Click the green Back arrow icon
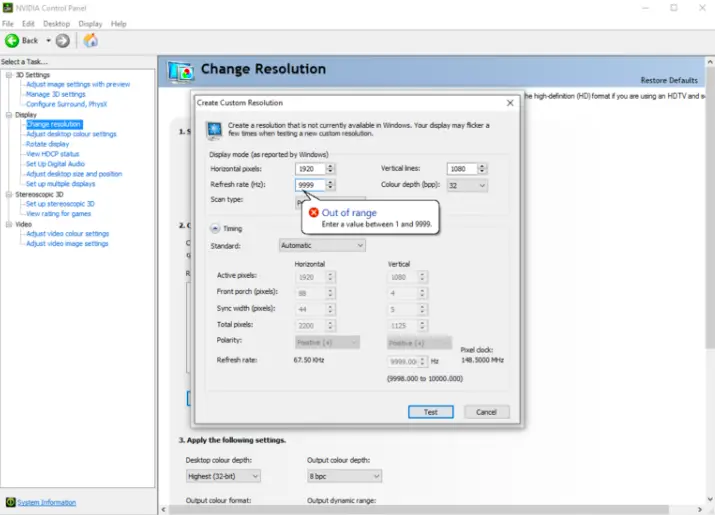The height and width of the screenshot is (515, 715). coord(12,41)
